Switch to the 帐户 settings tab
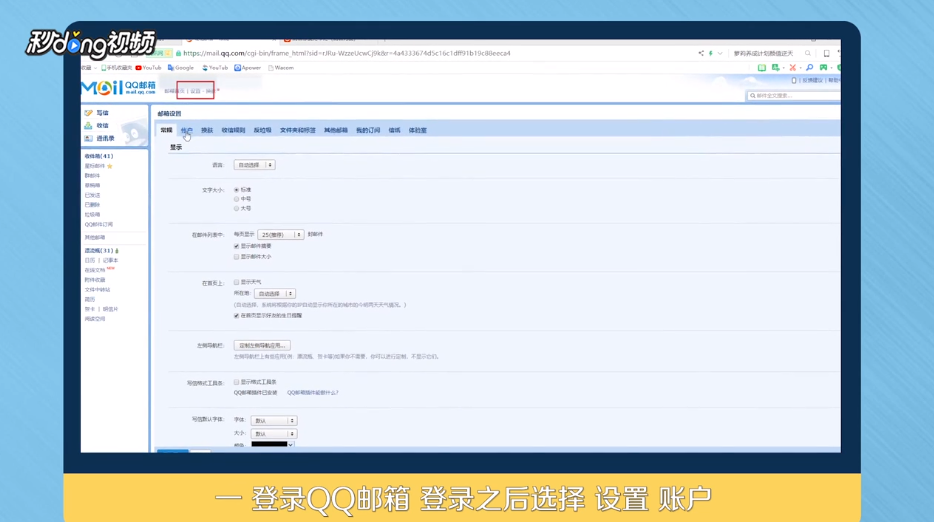 (186, 130)
